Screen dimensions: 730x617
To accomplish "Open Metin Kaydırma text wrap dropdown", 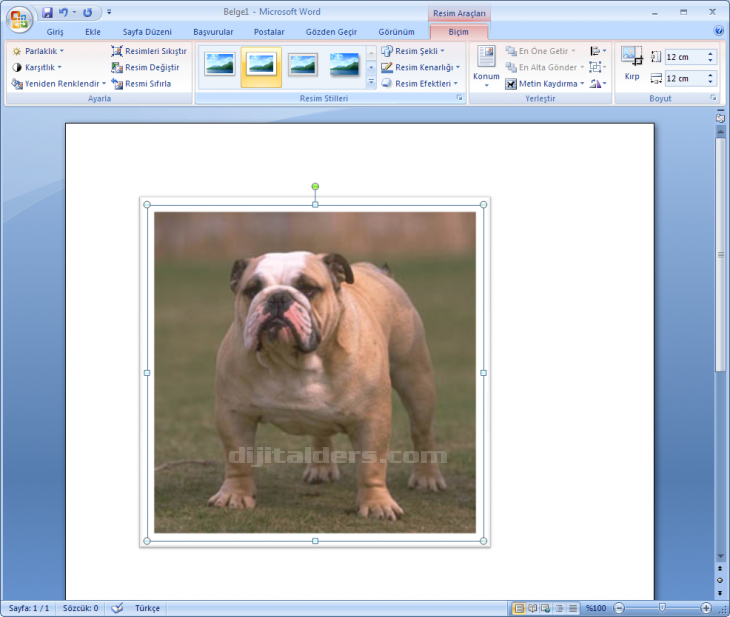I will [545, 83].
